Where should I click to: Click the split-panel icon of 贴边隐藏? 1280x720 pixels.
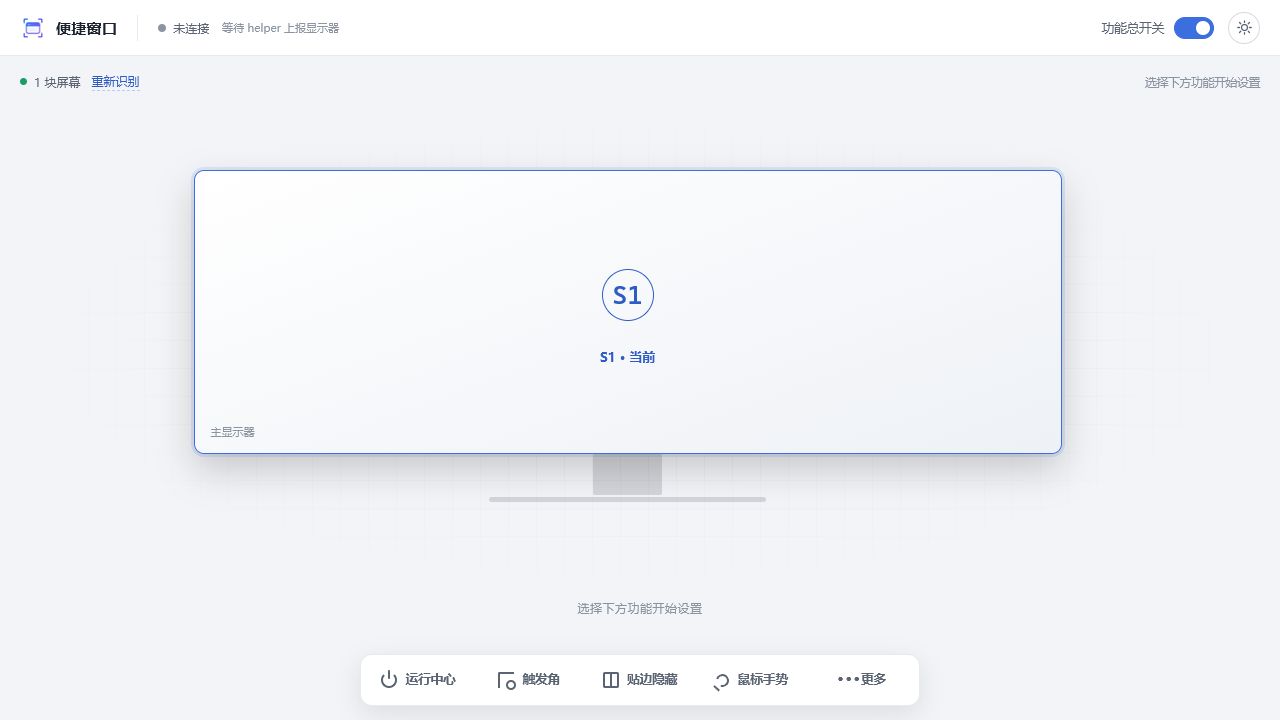(x=611, y=680)
